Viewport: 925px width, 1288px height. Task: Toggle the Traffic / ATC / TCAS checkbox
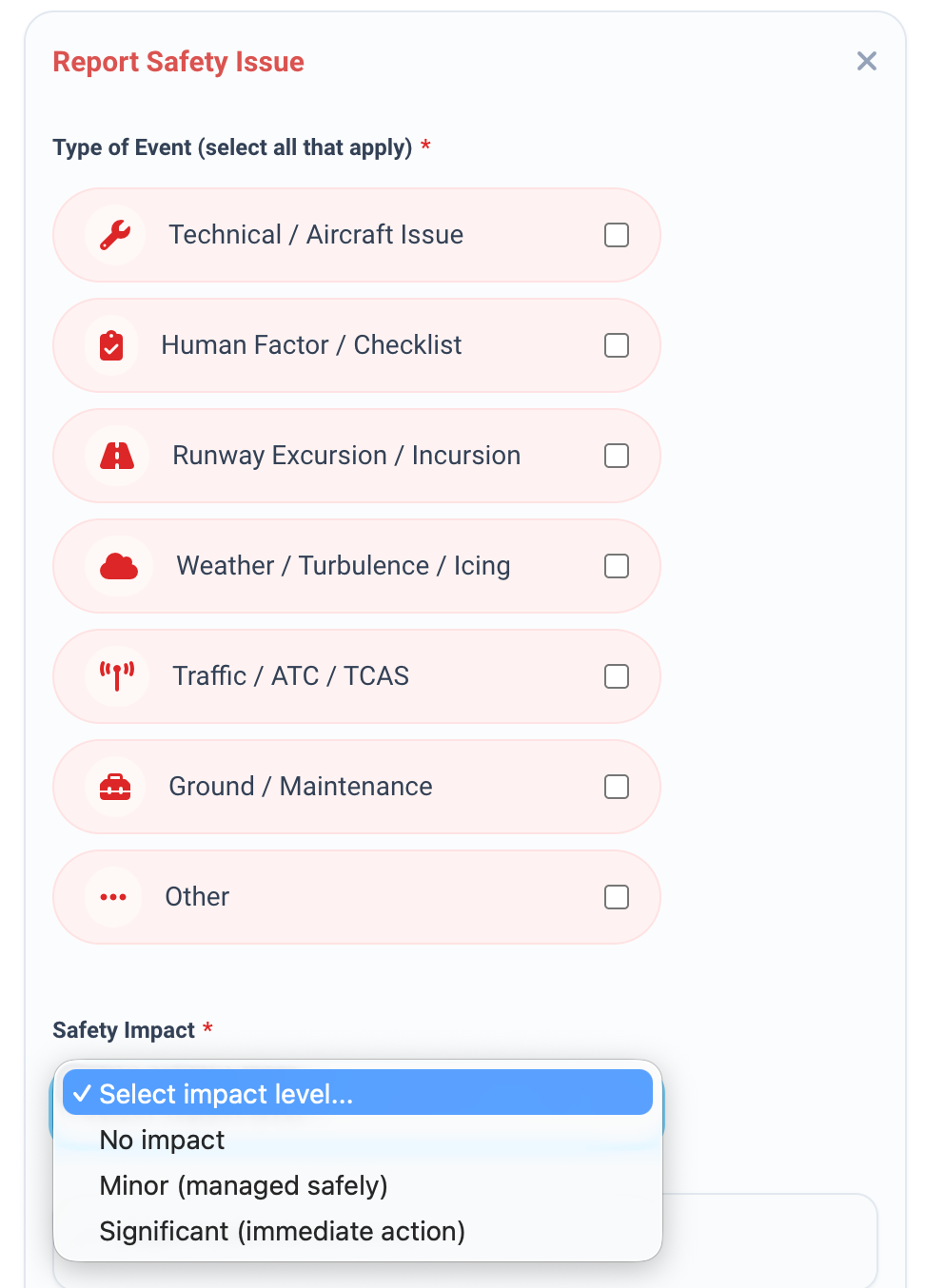tap(617, 676)
